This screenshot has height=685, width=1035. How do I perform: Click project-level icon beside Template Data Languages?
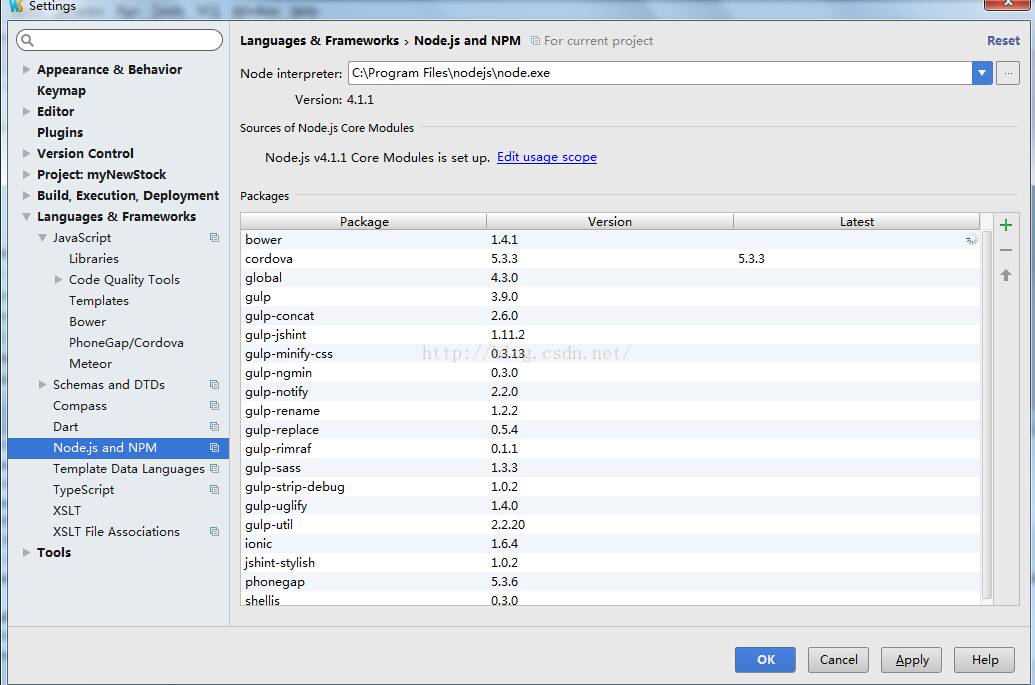click(x=215, y=469)
